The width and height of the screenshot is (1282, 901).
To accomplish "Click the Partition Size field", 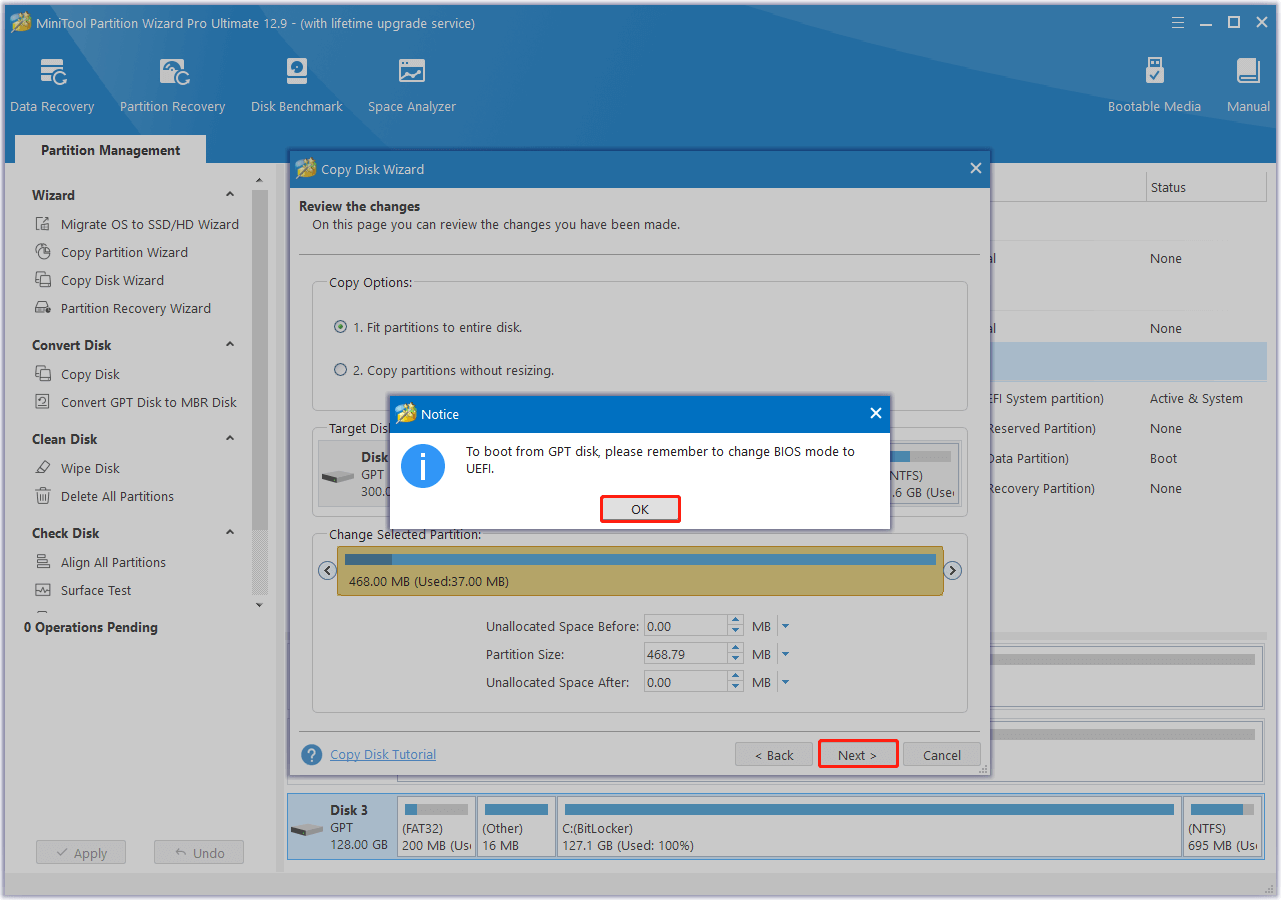I will (686, 654).
